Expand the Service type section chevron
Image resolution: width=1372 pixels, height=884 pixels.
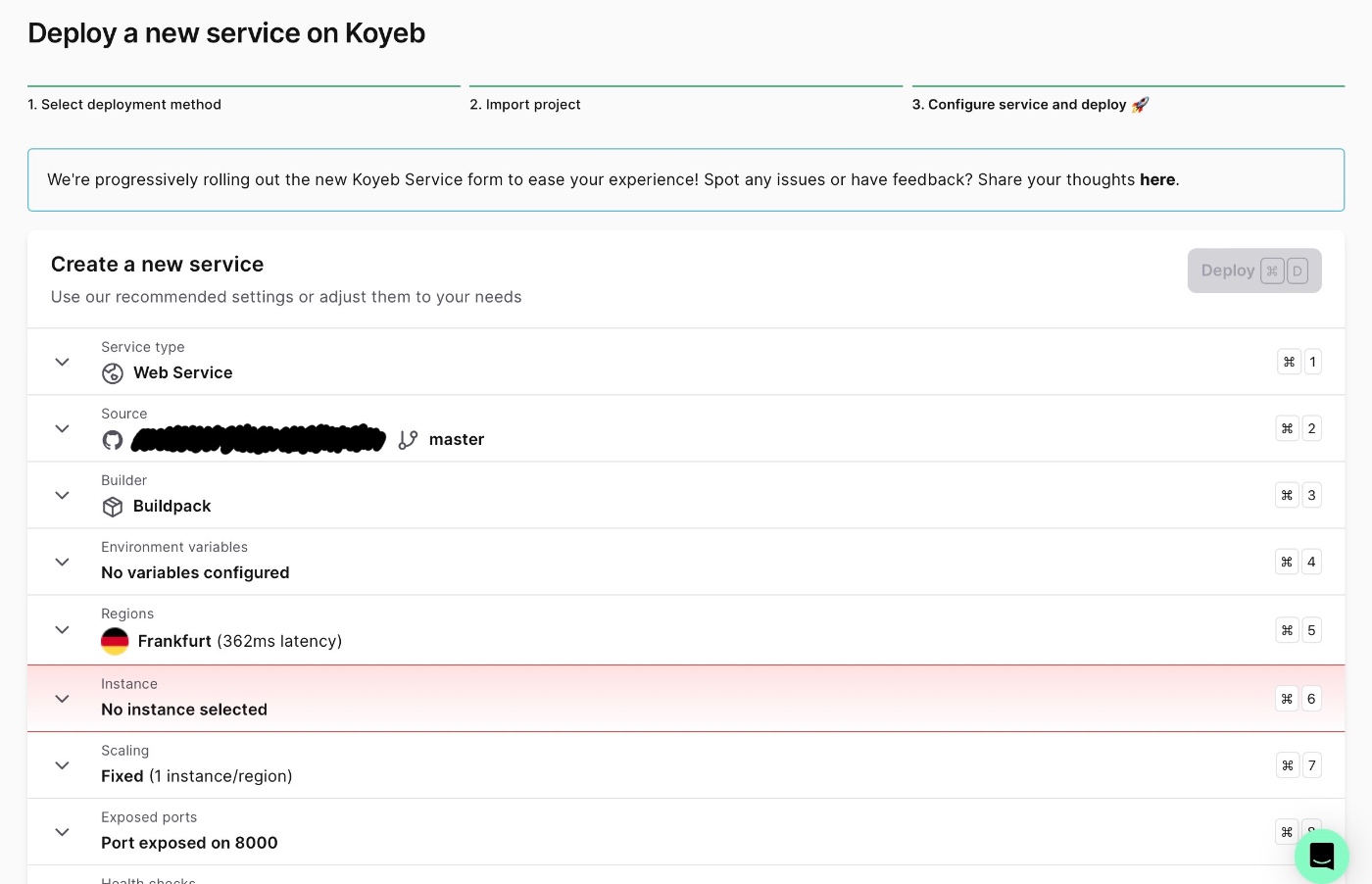coord(62,362)
